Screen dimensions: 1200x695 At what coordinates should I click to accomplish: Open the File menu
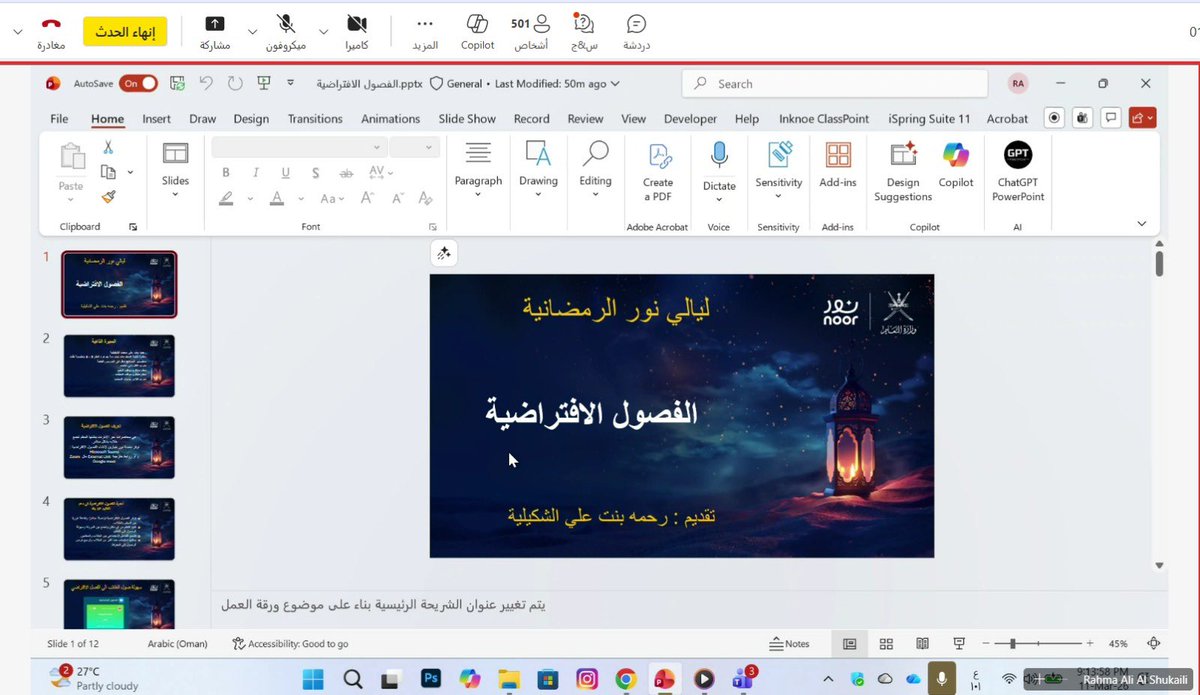point(59,118)
